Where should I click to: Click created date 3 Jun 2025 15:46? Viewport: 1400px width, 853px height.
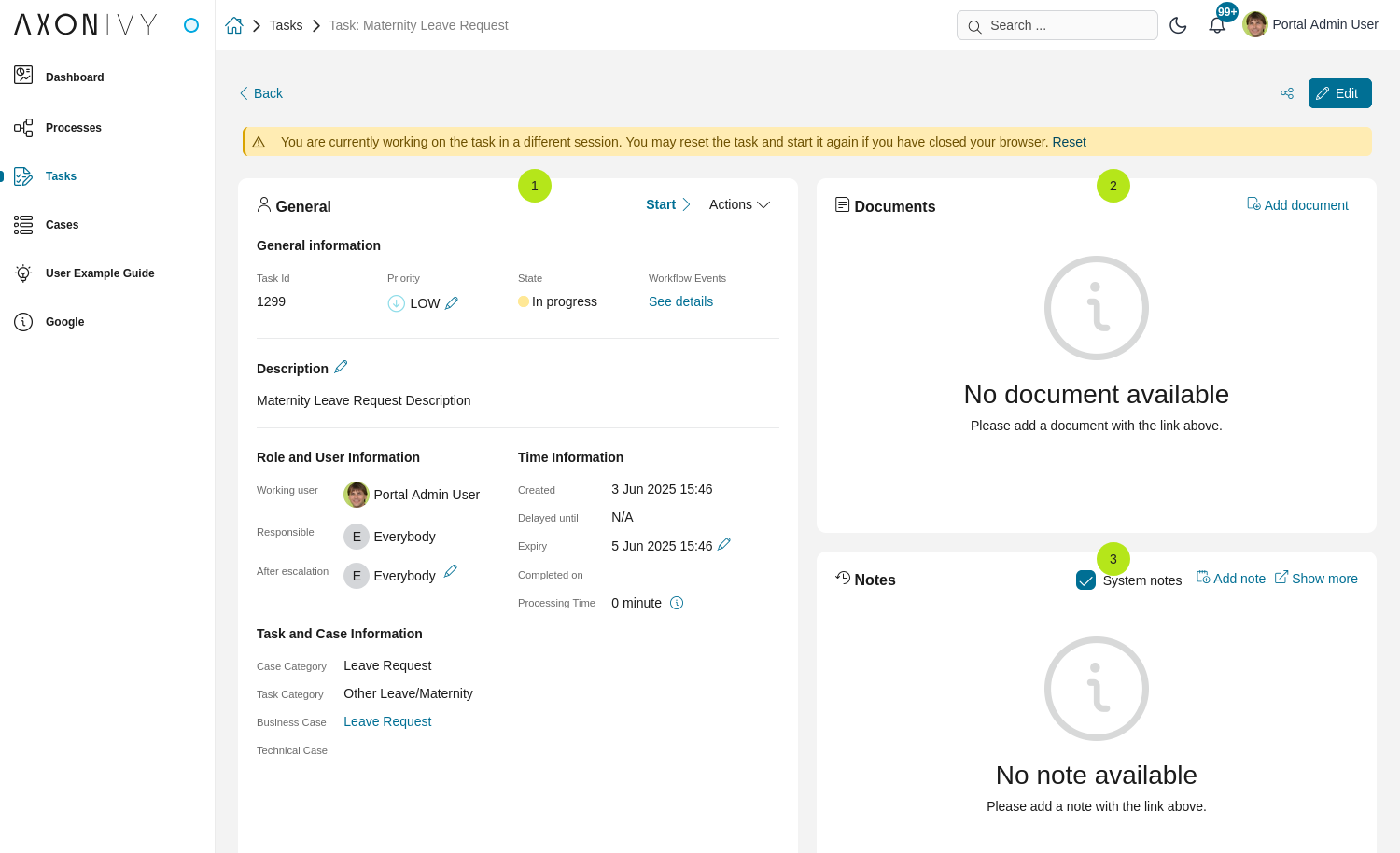point(662,489)
